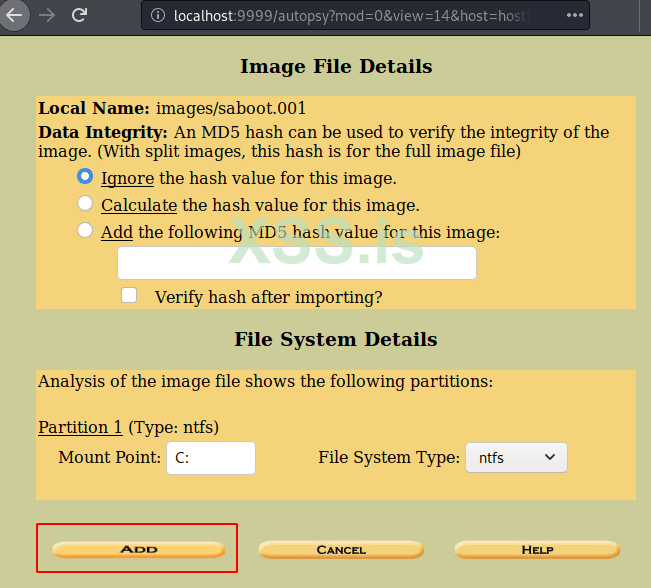Select Calculate the hash value radio button
This screenshot has height=588, width=651.
click(85, 203)
